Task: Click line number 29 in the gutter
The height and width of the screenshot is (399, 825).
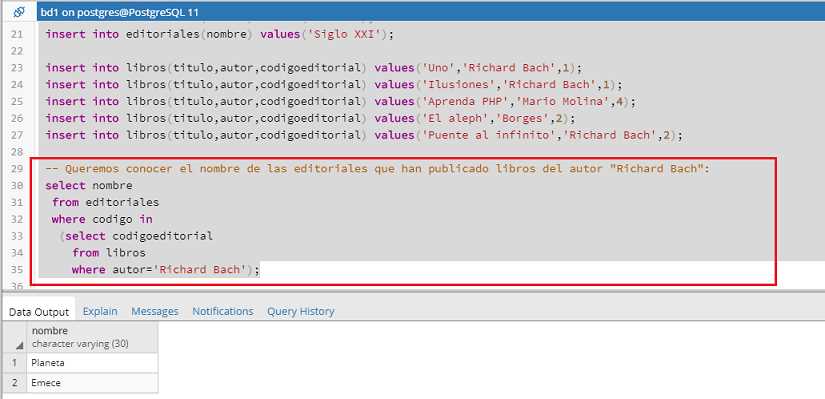Action: click(x=17, y=169)
